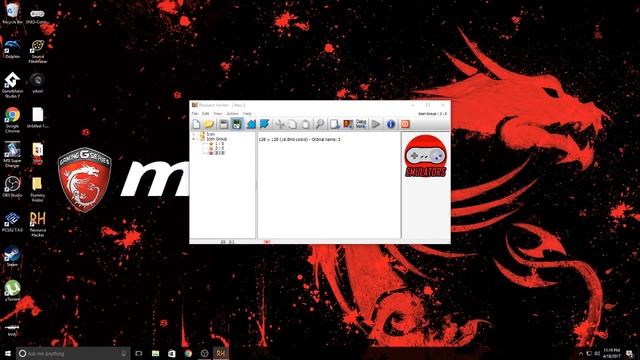Click the icon size description text line

click(x=300, y=140)
